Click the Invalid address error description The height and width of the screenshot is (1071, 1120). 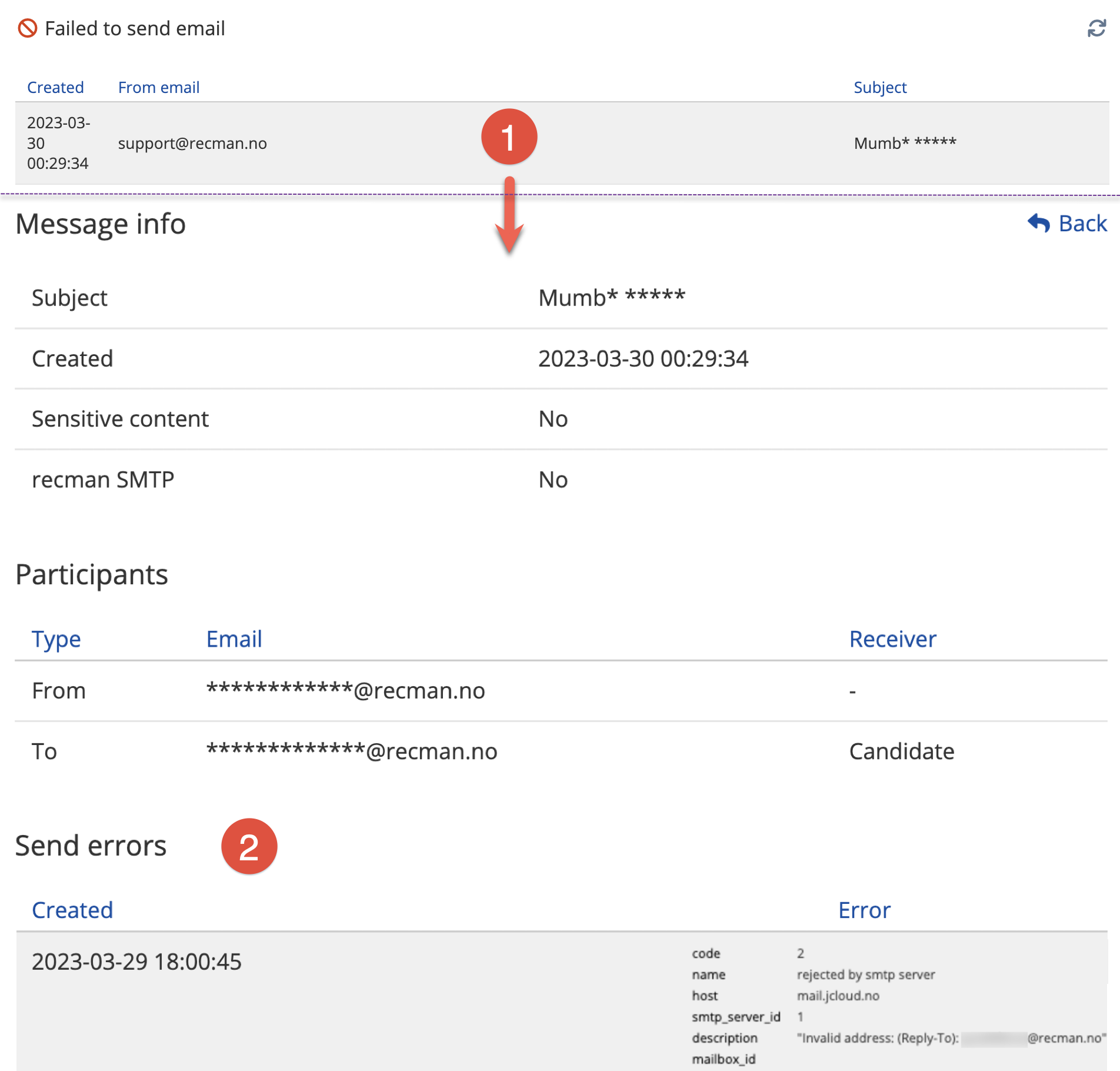coord(951,1038)
